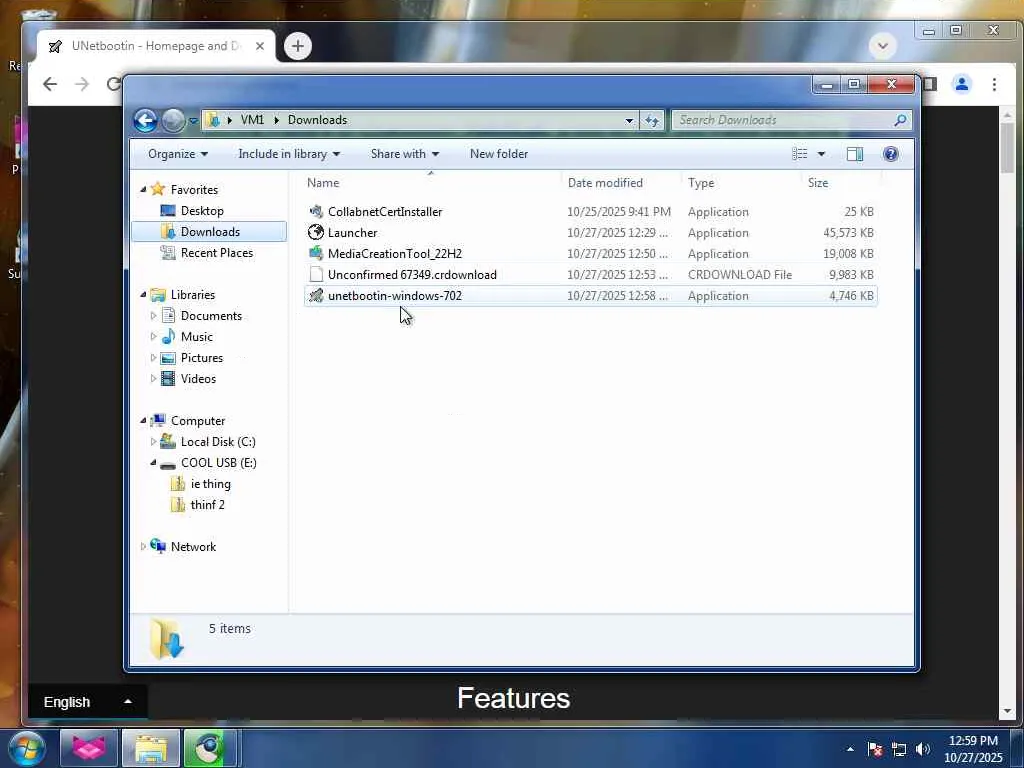Click the VM1 breadcrumb in the address bar
1024x768 pixels.
(252, 120)
